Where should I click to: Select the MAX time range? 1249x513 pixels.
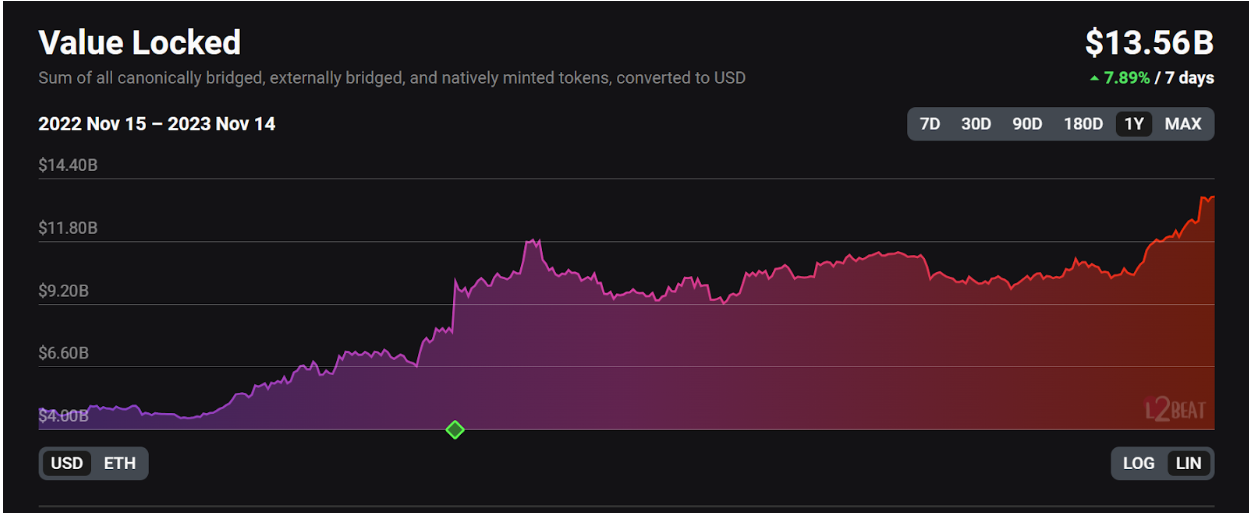(1183, 124)
